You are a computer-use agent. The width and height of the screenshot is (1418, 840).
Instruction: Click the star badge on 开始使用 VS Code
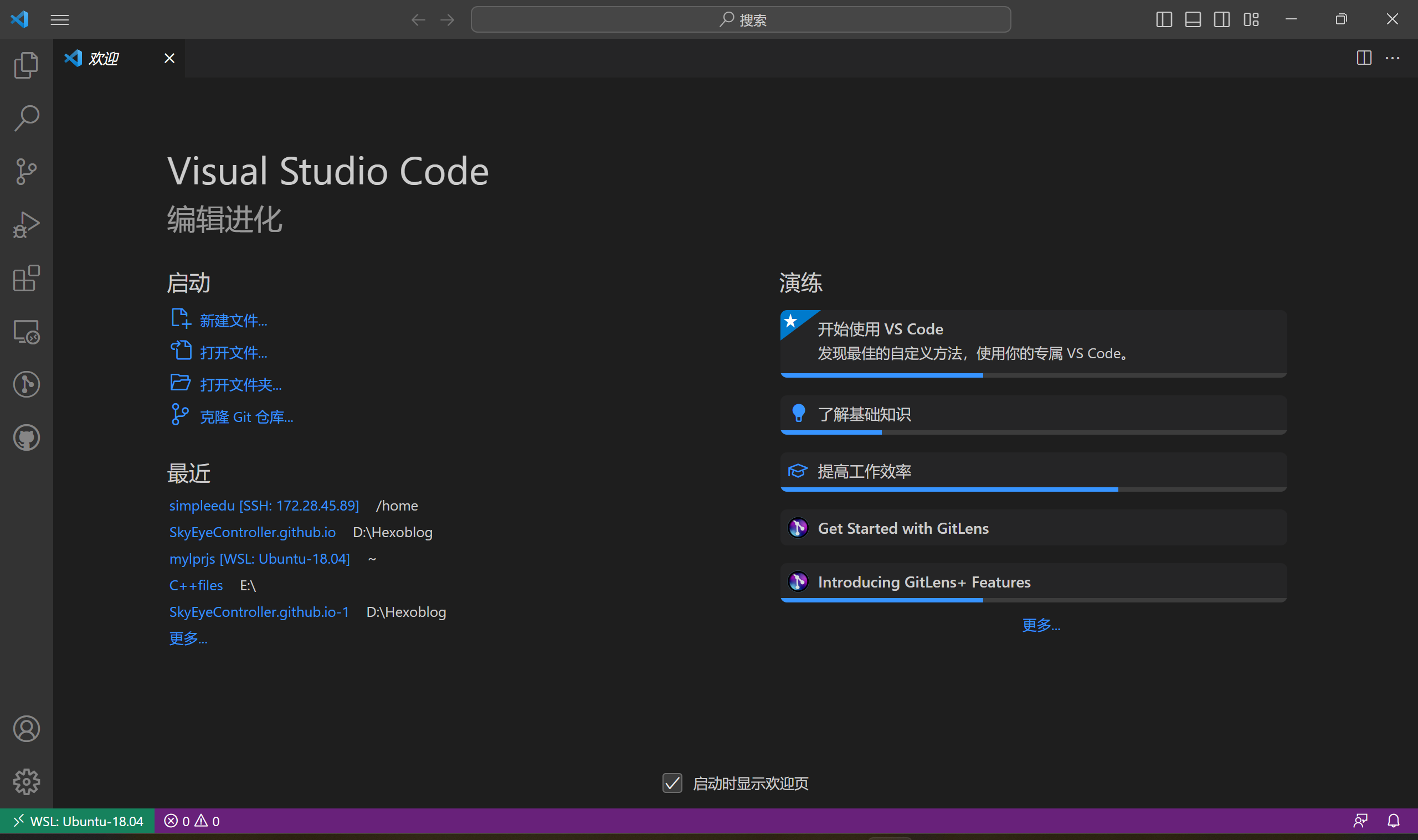pos(792,322)
